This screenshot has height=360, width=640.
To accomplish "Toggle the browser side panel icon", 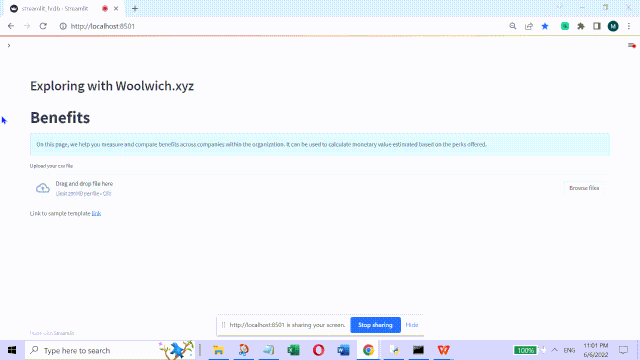I will click(597, 26).
